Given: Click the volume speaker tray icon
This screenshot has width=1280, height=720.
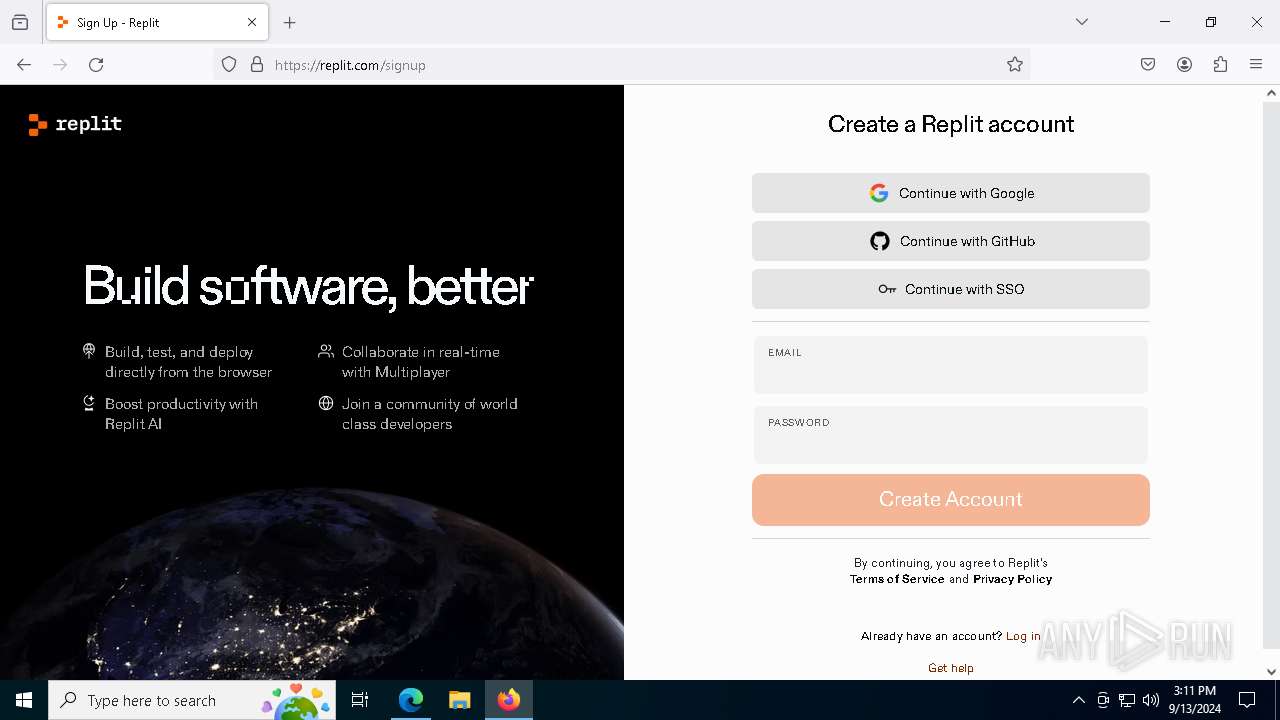Looking at the screenshot, I should tap(1151, 700).
